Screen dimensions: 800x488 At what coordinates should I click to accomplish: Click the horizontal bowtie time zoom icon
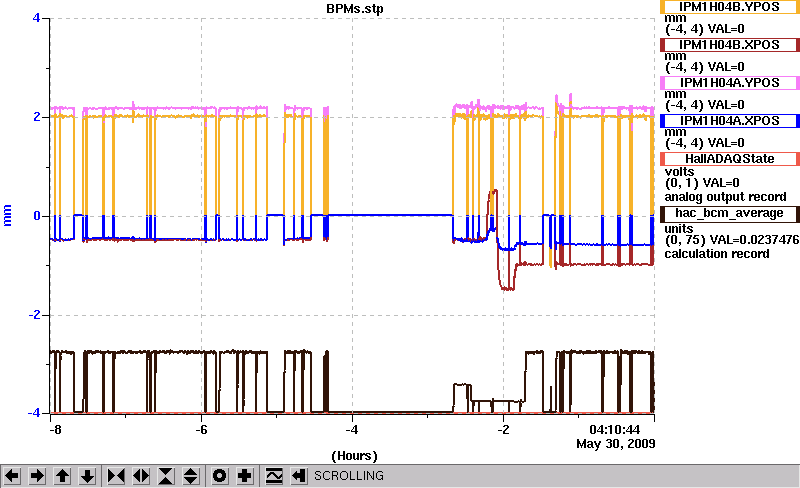116,476
